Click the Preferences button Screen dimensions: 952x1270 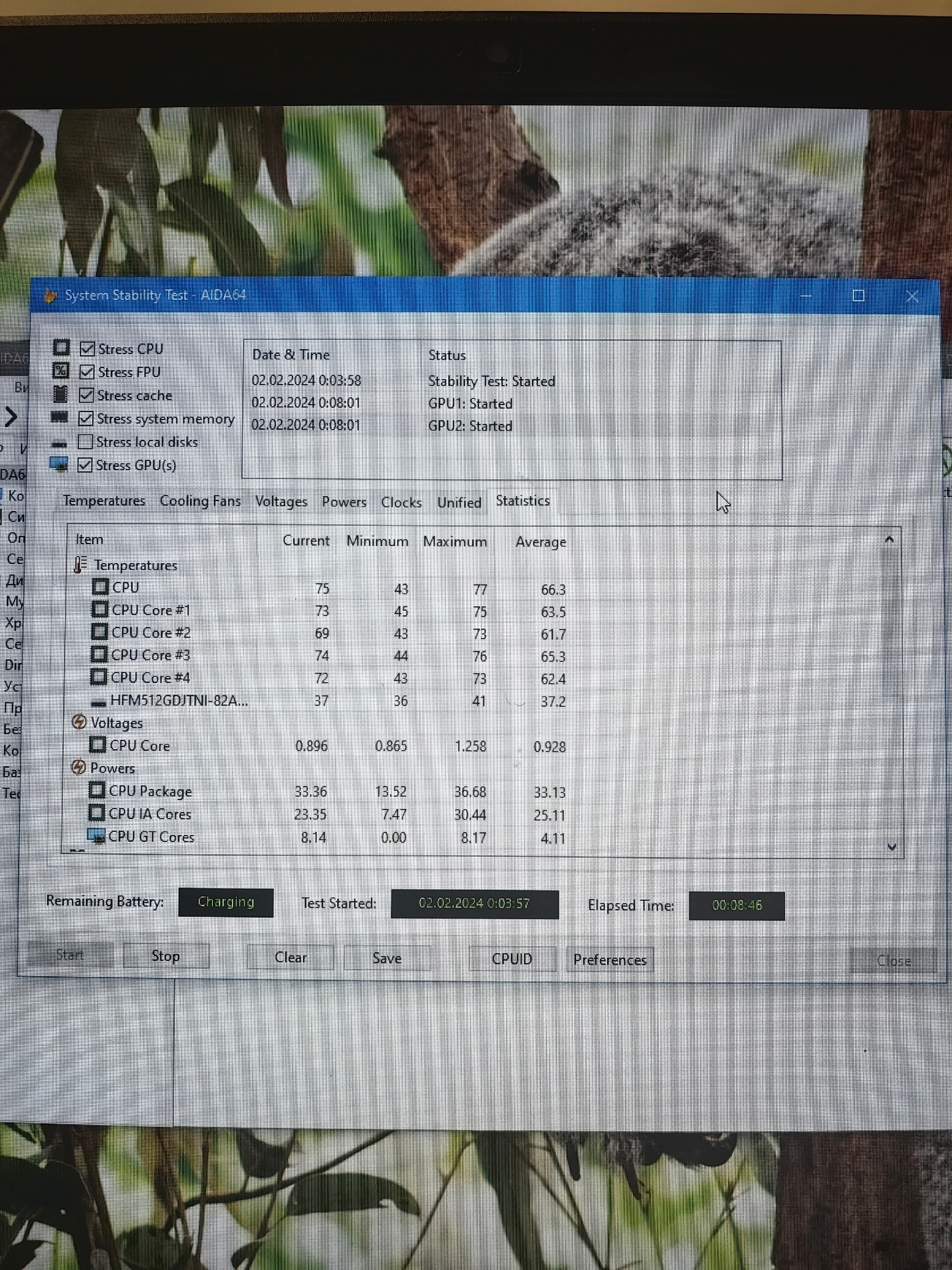609,960
